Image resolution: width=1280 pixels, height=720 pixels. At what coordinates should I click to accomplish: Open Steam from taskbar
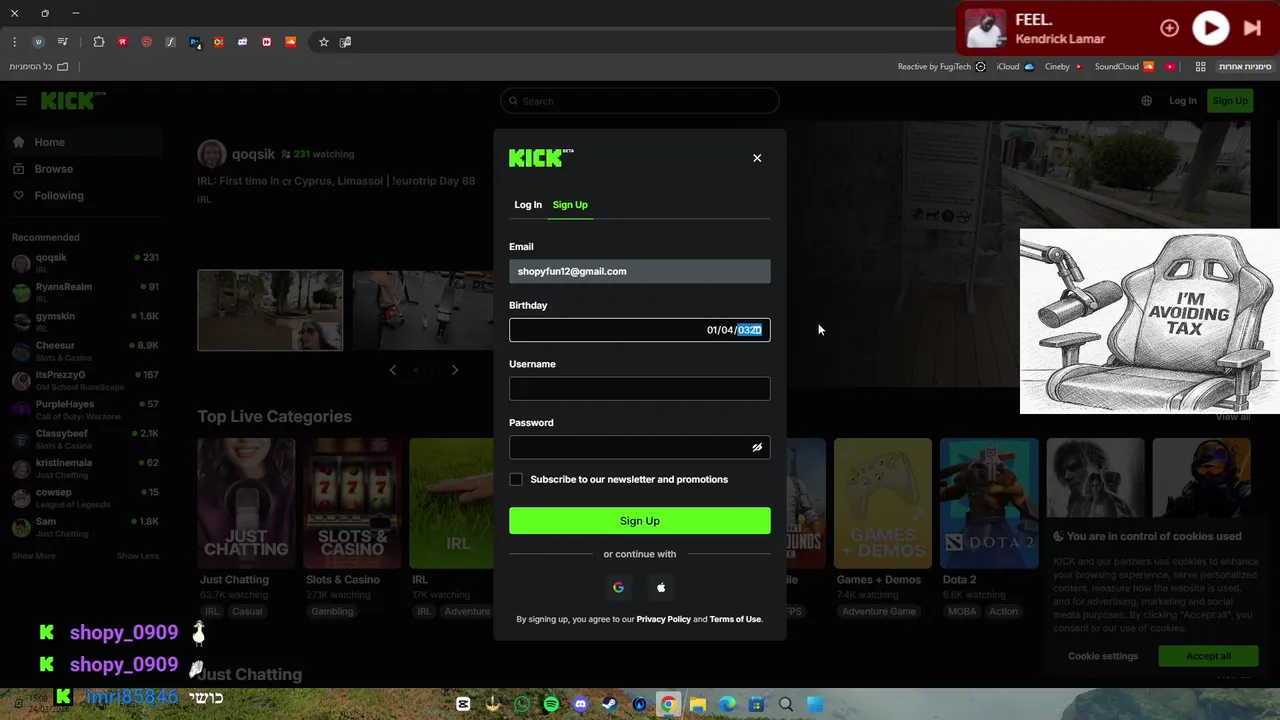pyautogui.click(x=609, y=704)
